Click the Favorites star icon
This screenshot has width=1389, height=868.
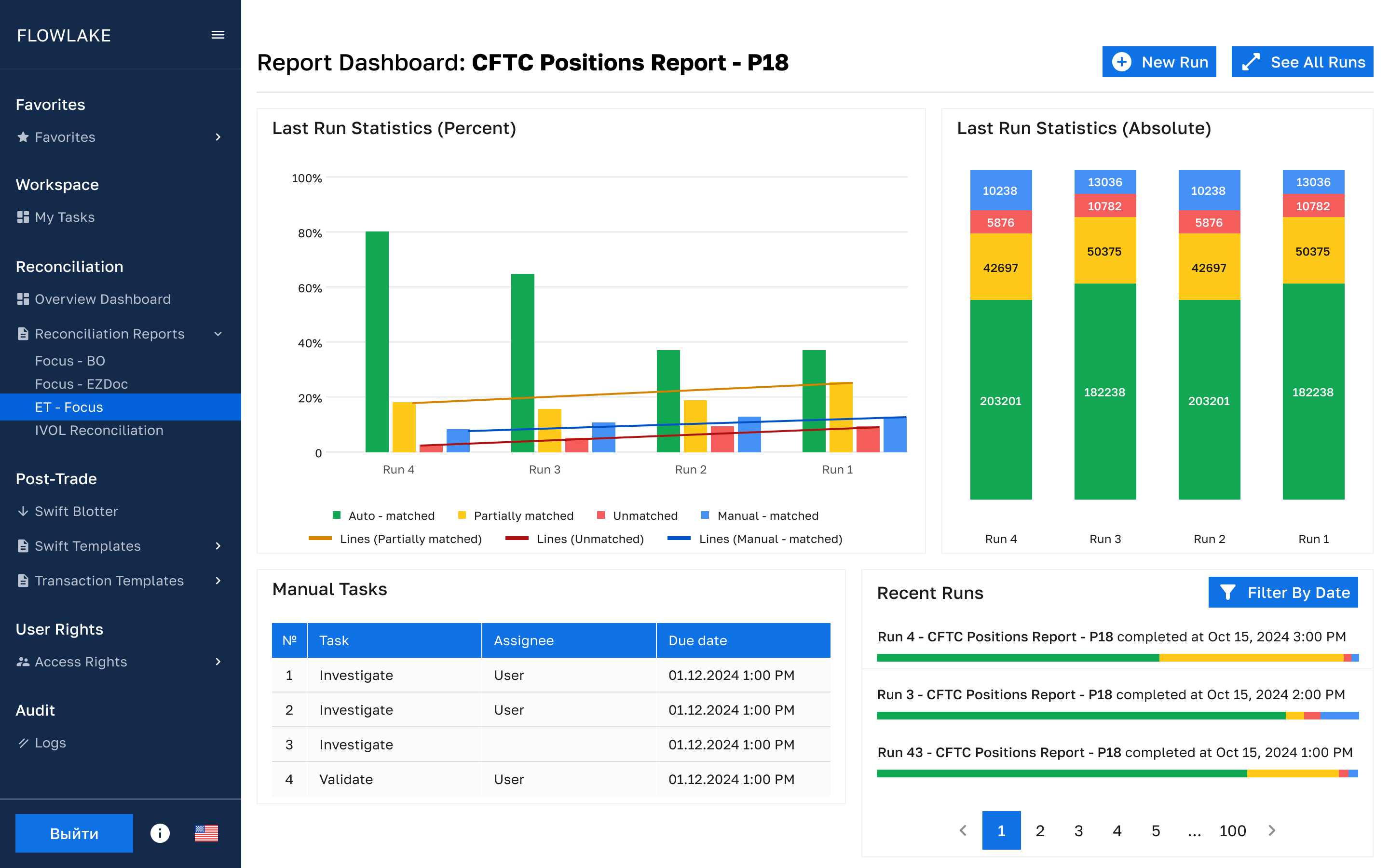pyautogui.click(x=23, y=137)
